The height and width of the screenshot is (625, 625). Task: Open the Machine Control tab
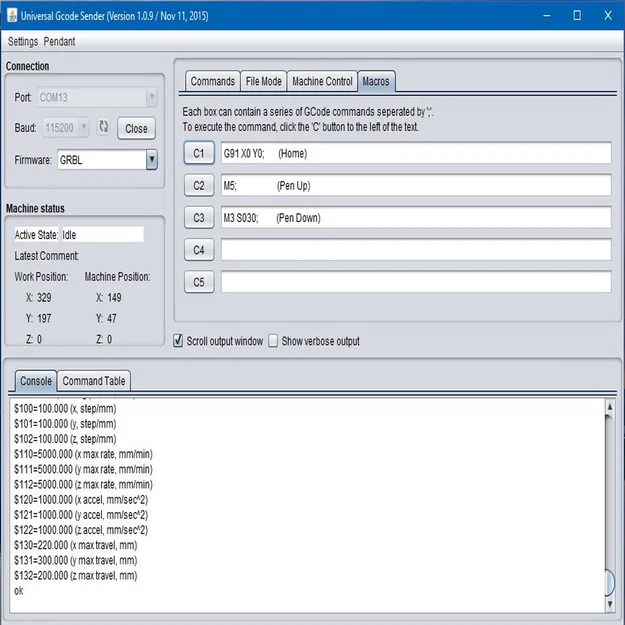tap(322, 81)
